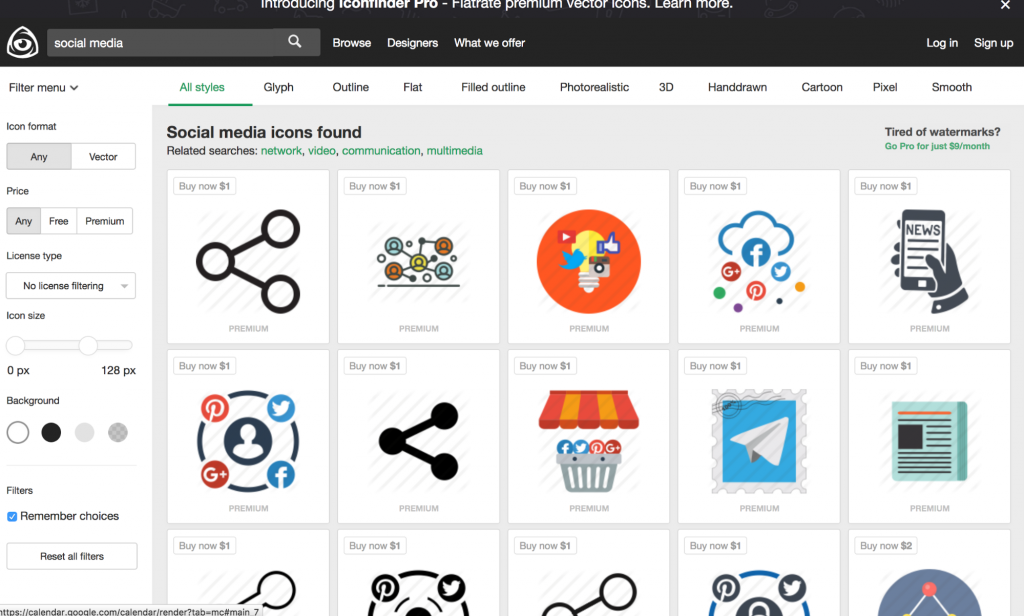1024x616 pixels.
Task: Choose the white background swatch
Action: (x=18, y=432)
